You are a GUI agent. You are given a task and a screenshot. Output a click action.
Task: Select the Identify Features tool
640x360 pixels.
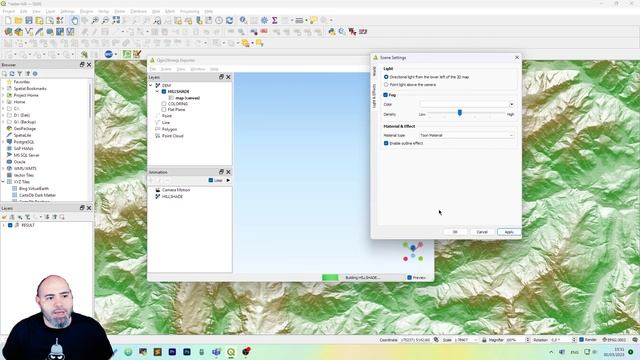pyautogui.click(x=244, y=20)
